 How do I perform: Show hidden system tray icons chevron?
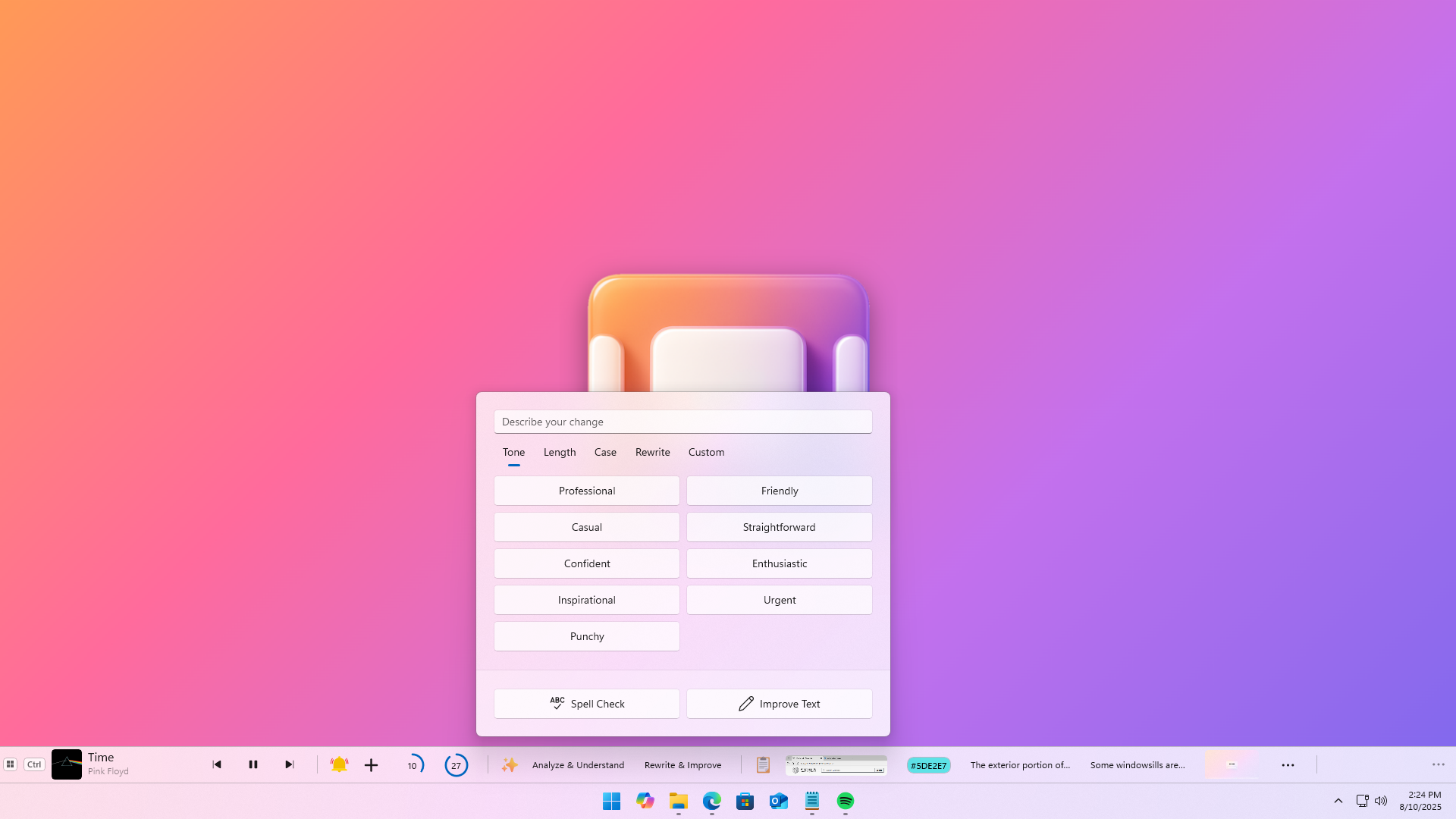tap(1338, 801)
